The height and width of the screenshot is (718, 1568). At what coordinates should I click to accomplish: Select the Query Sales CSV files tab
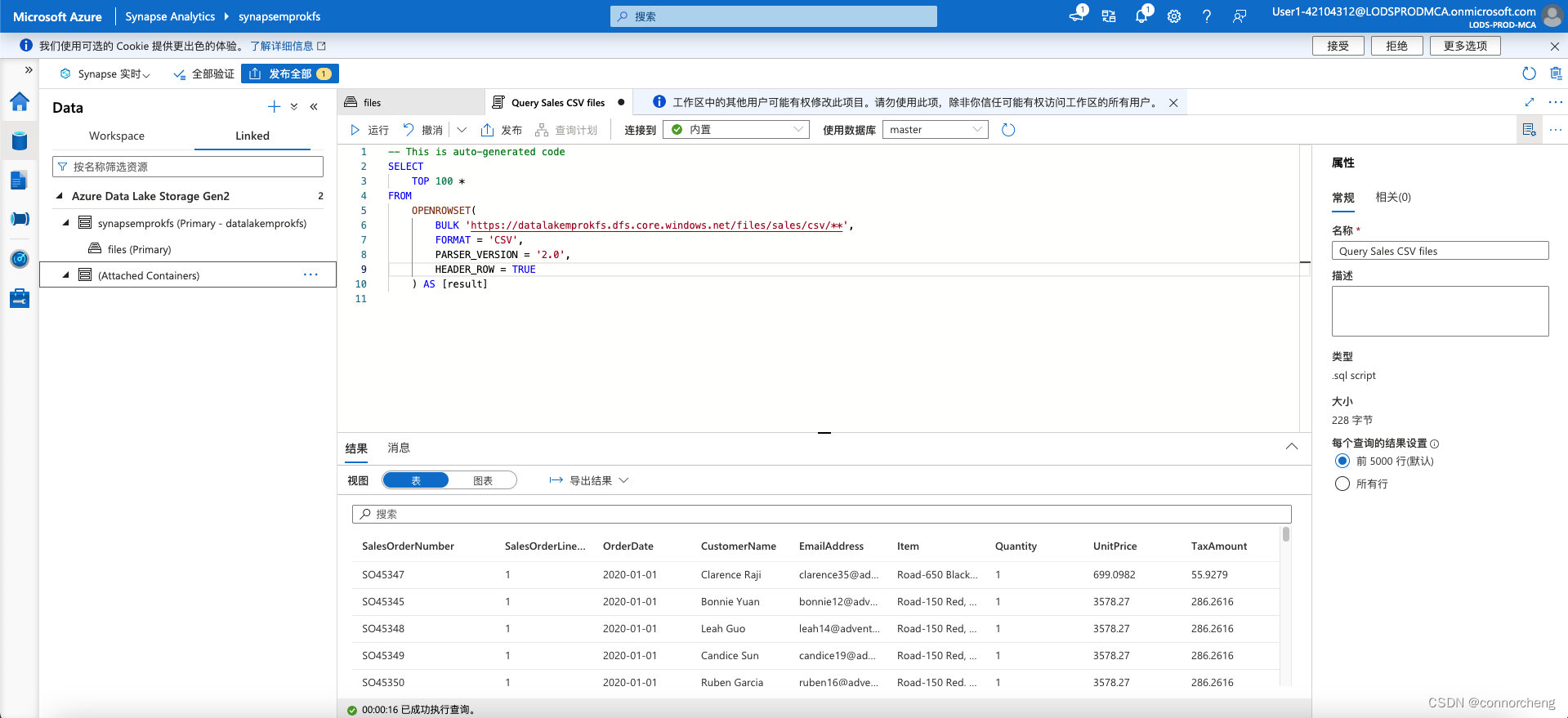pos(559,103)
